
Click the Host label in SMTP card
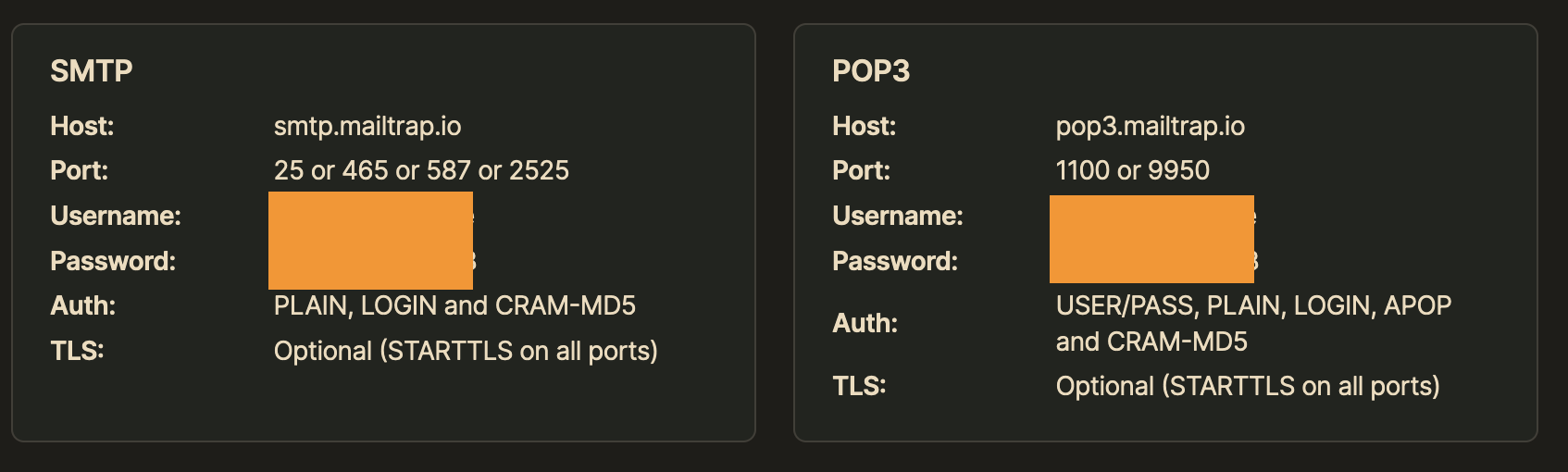pyautogui.click(x=82, y=126)
